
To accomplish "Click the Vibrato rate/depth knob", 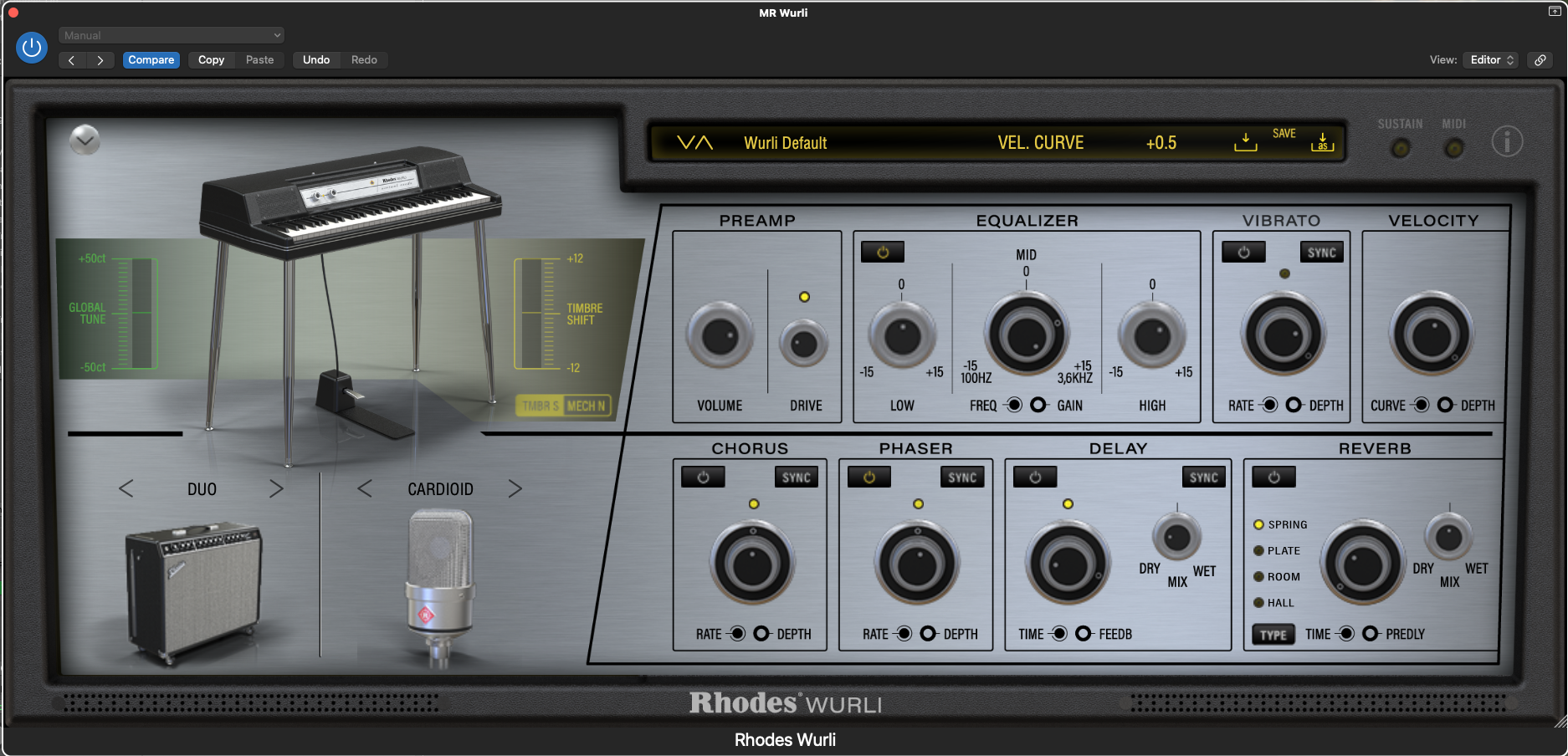I will click(x=1283, y=335).
